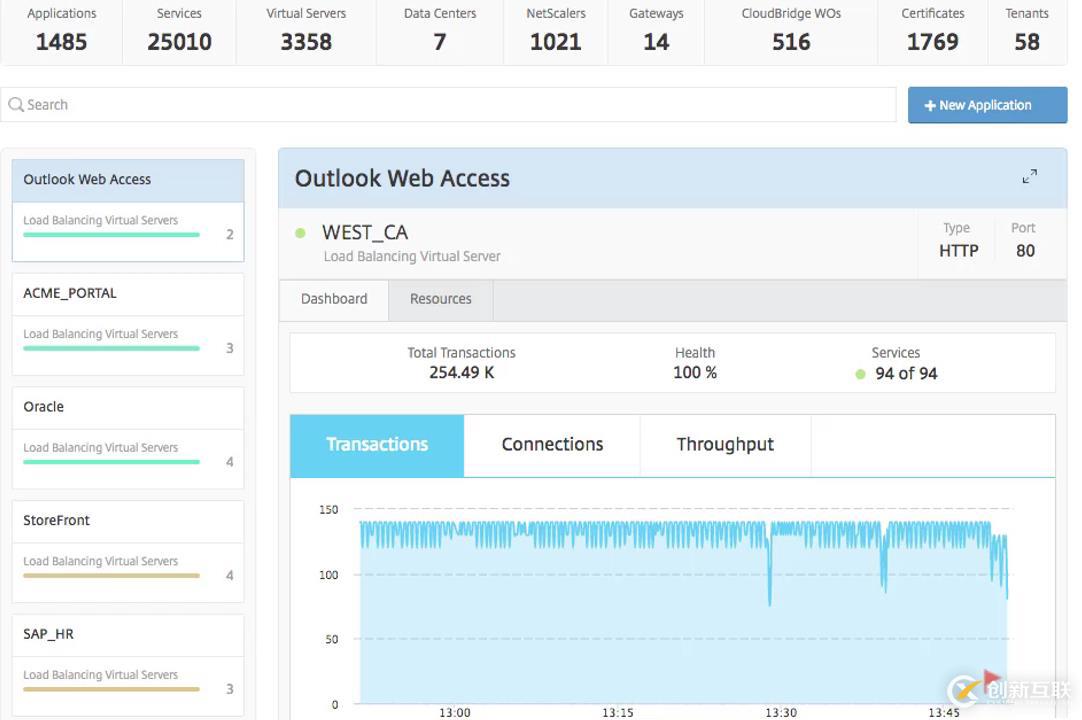Switch to the Dashboard tab

[x=334, y=299]
